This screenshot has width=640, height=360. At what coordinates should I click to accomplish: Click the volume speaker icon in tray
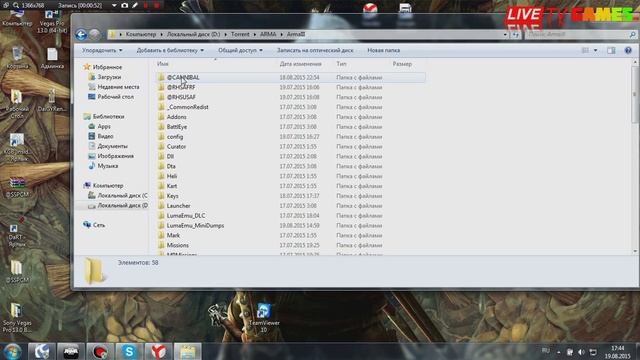[582, 352]
